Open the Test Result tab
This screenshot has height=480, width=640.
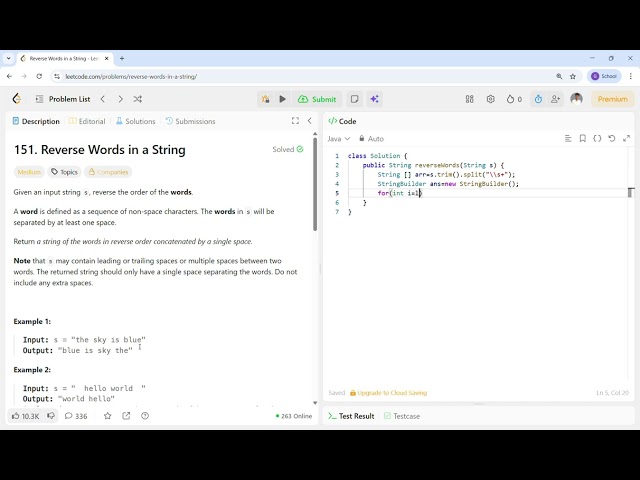pyautogui.click(x=351, y=416)
